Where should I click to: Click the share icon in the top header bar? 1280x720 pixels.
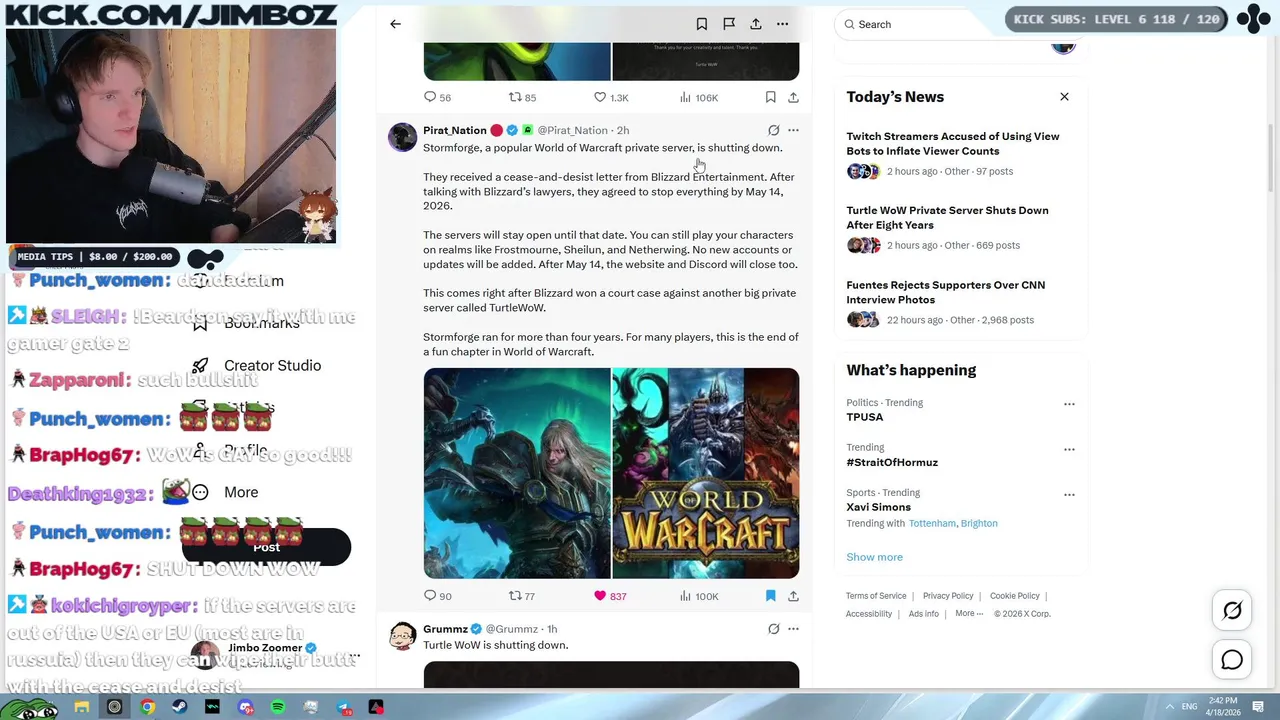point(756,24)
